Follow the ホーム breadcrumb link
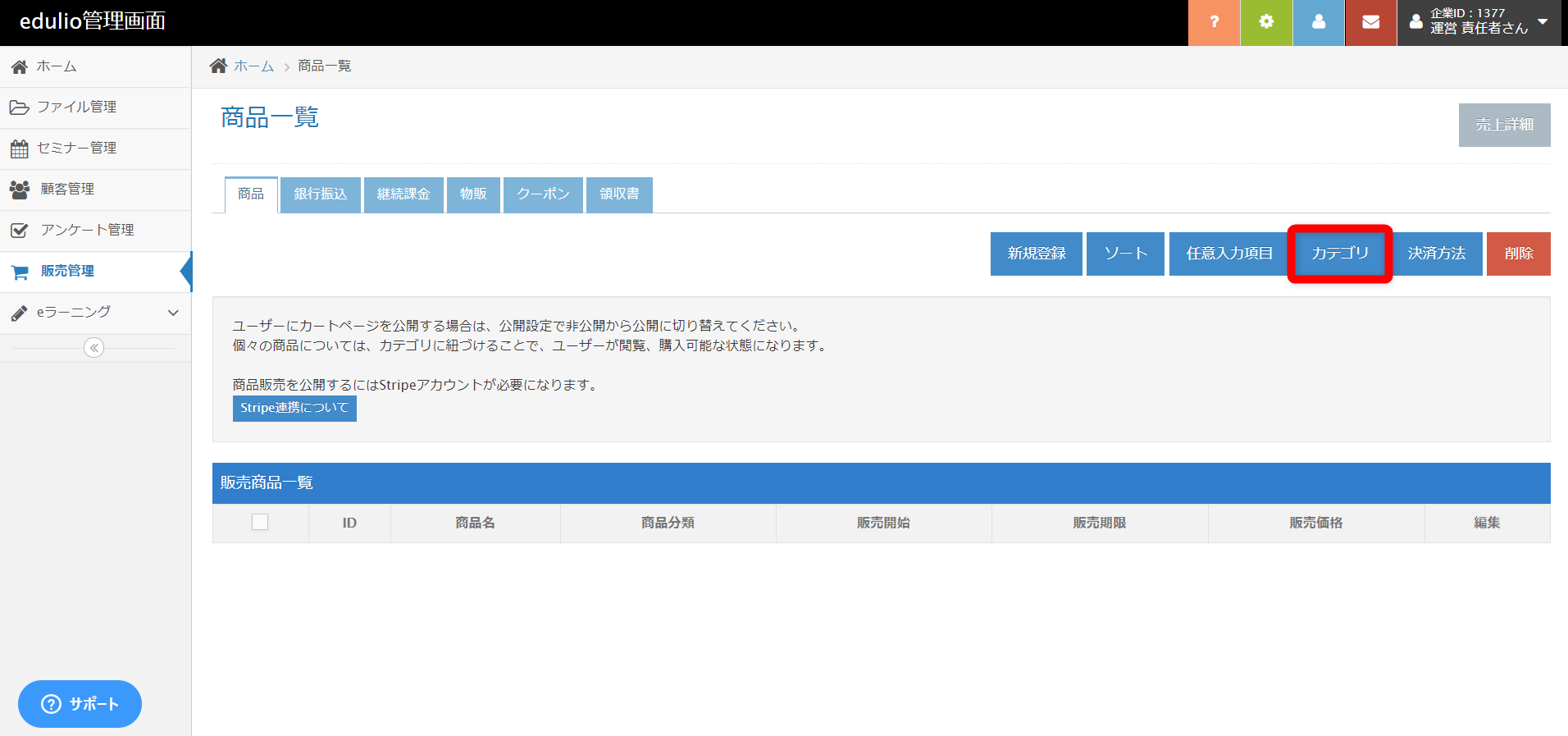 [x=253, y=66]
